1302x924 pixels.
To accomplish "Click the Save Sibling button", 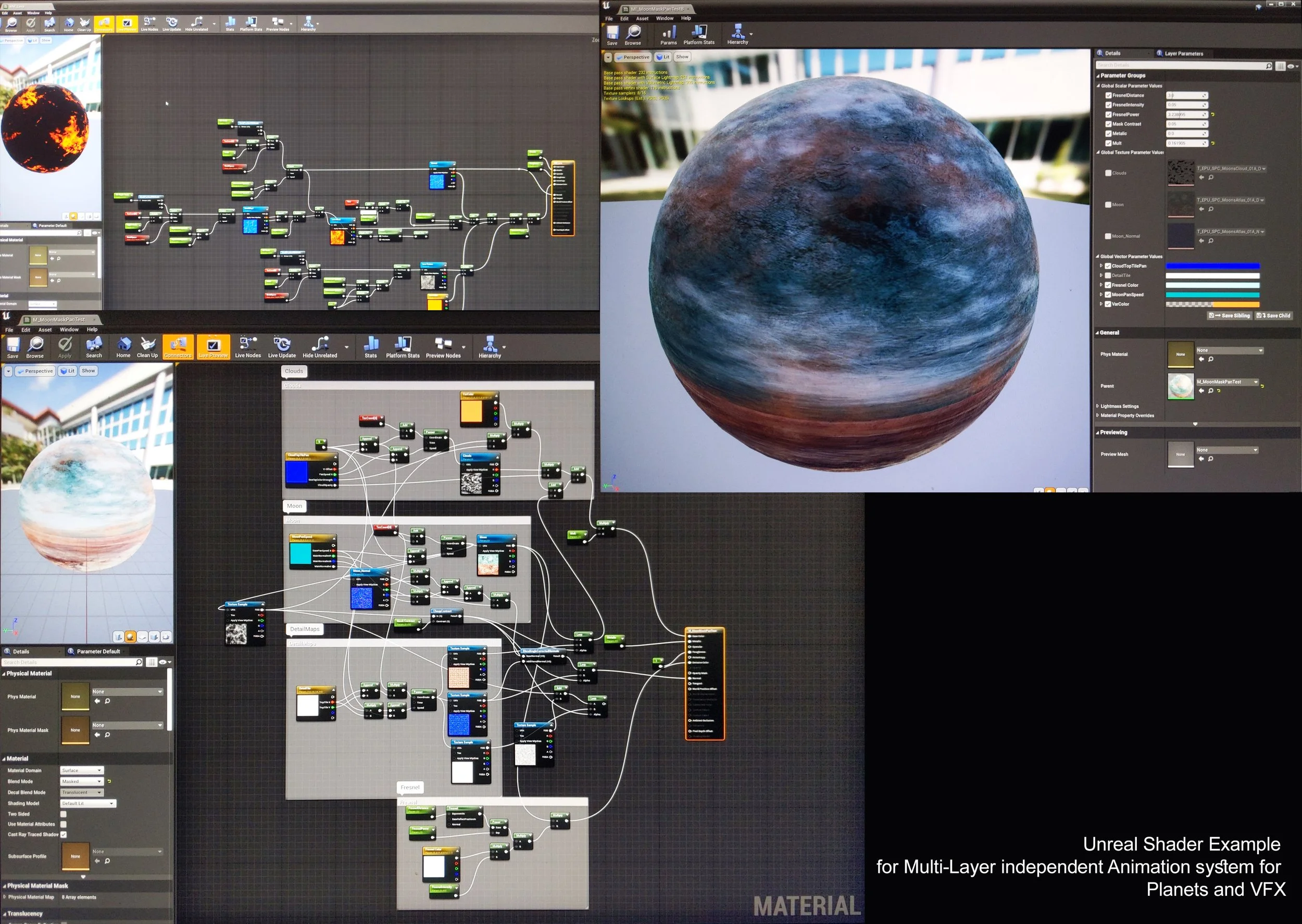I will tap(1229, 316).
